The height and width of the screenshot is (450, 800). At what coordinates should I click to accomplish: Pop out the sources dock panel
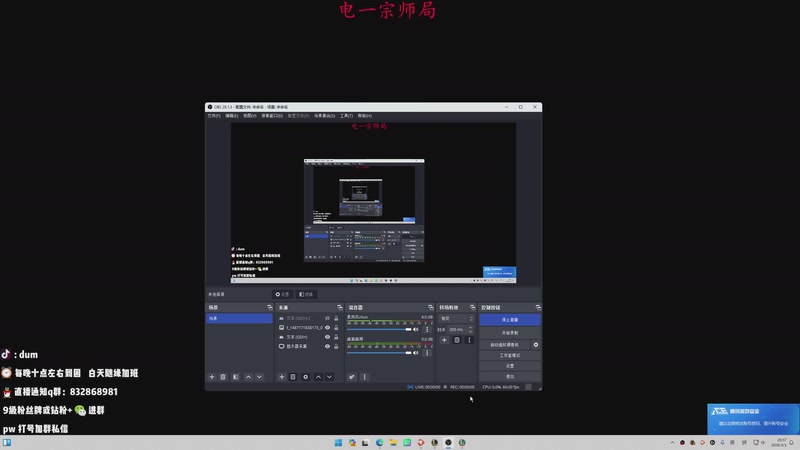[x=338, y=307]
